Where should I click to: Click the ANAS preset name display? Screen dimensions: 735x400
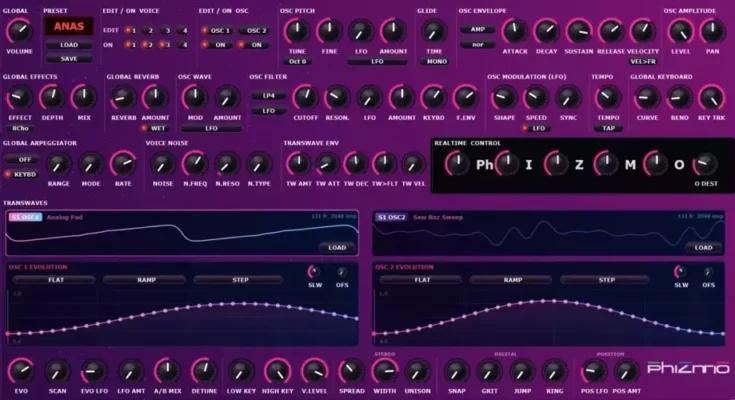coord(69,27)
